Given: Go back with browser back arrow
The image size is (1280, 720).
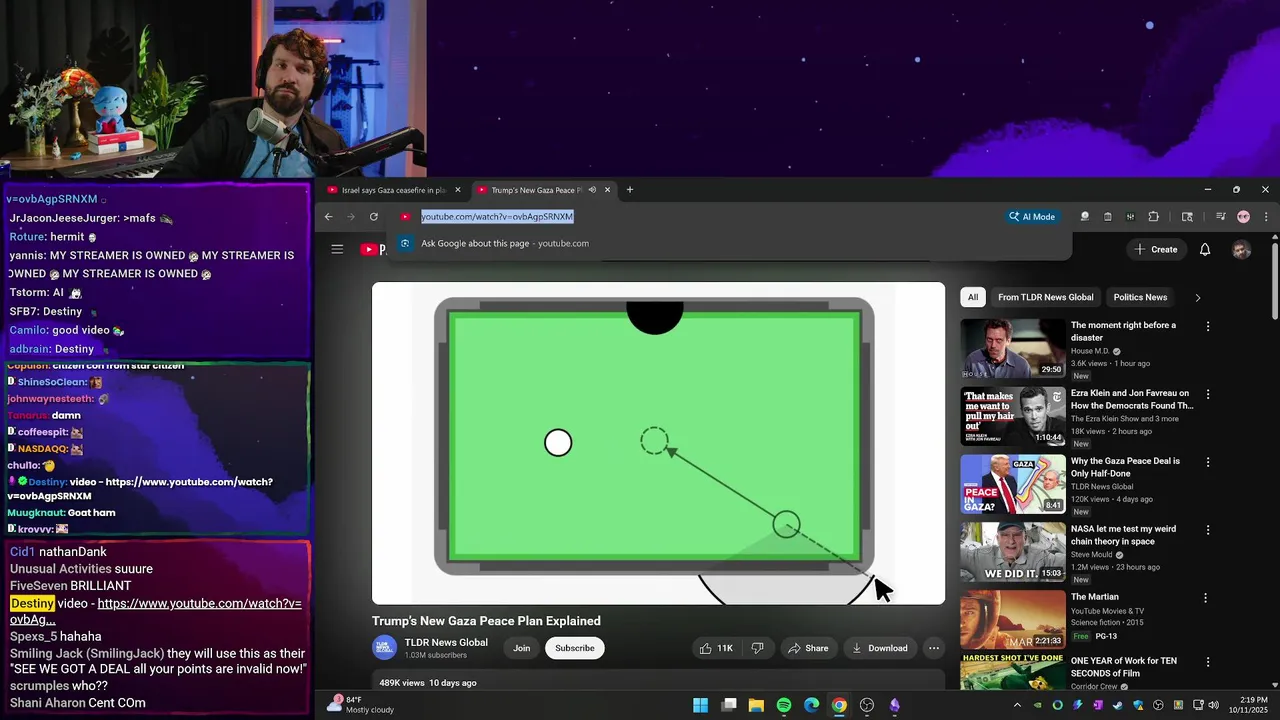Looking at the screenshot, I should pyautogui.click(x=328, y=216).
